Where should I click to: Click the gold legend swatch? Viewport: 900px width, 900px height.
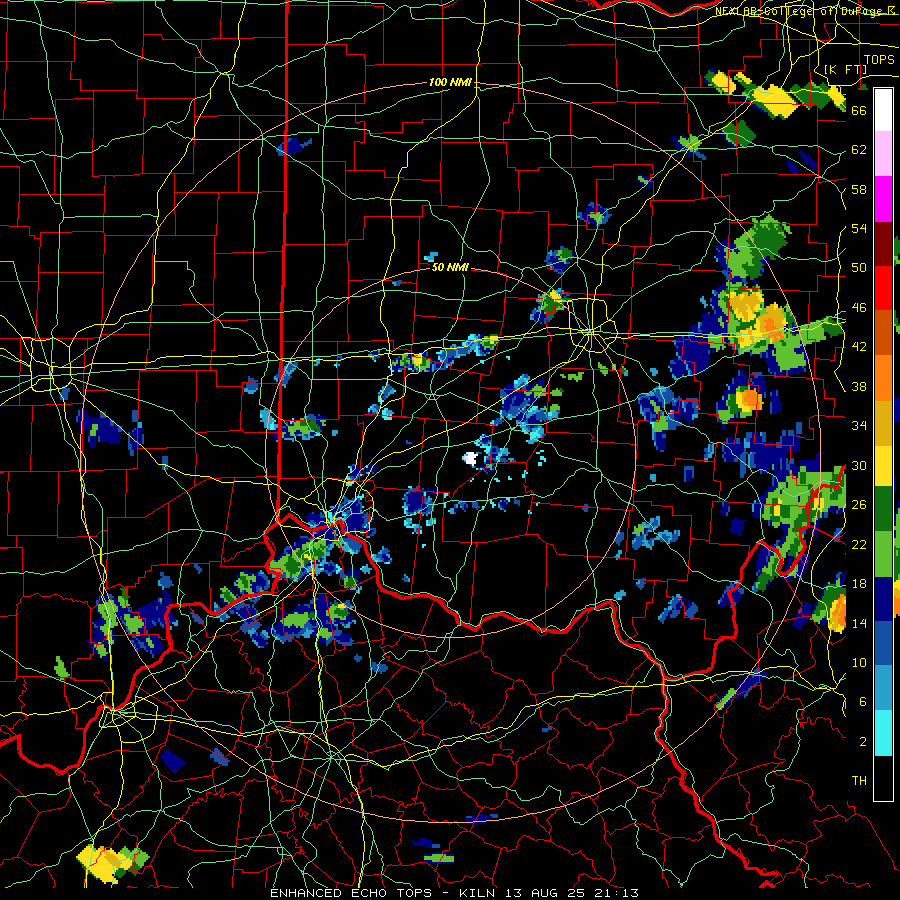click(x=883, y=422)
